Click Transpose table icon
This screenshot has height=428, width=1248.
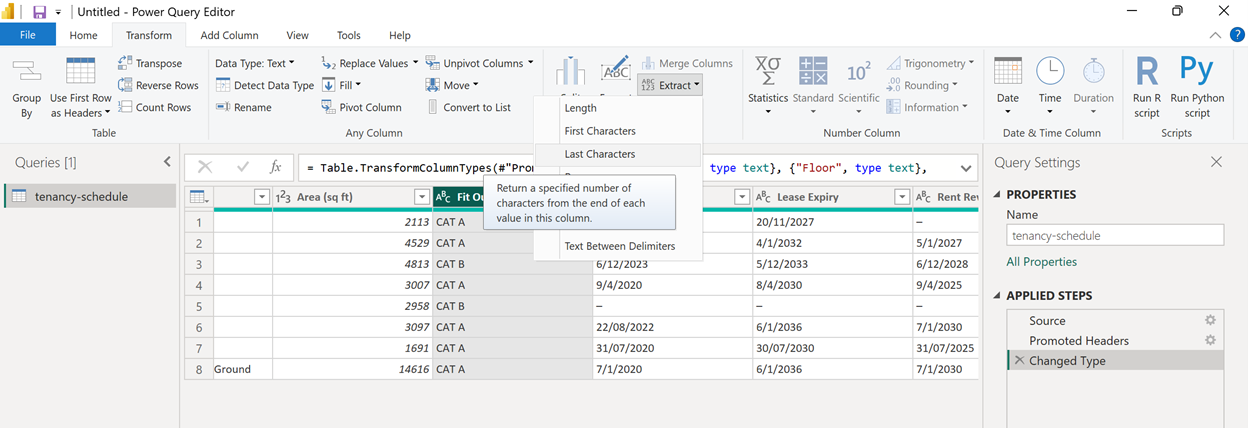(125, 63)
